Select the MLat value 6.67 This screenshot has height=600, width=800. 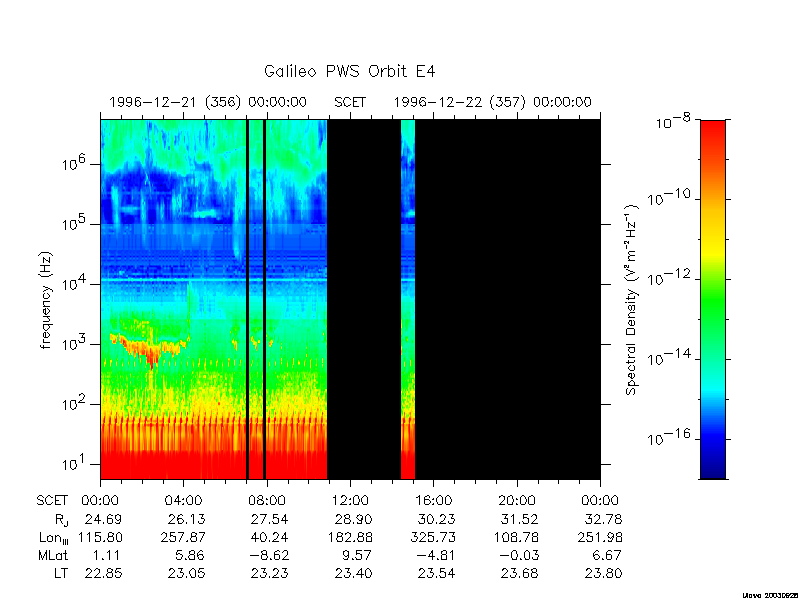(607, 555)
